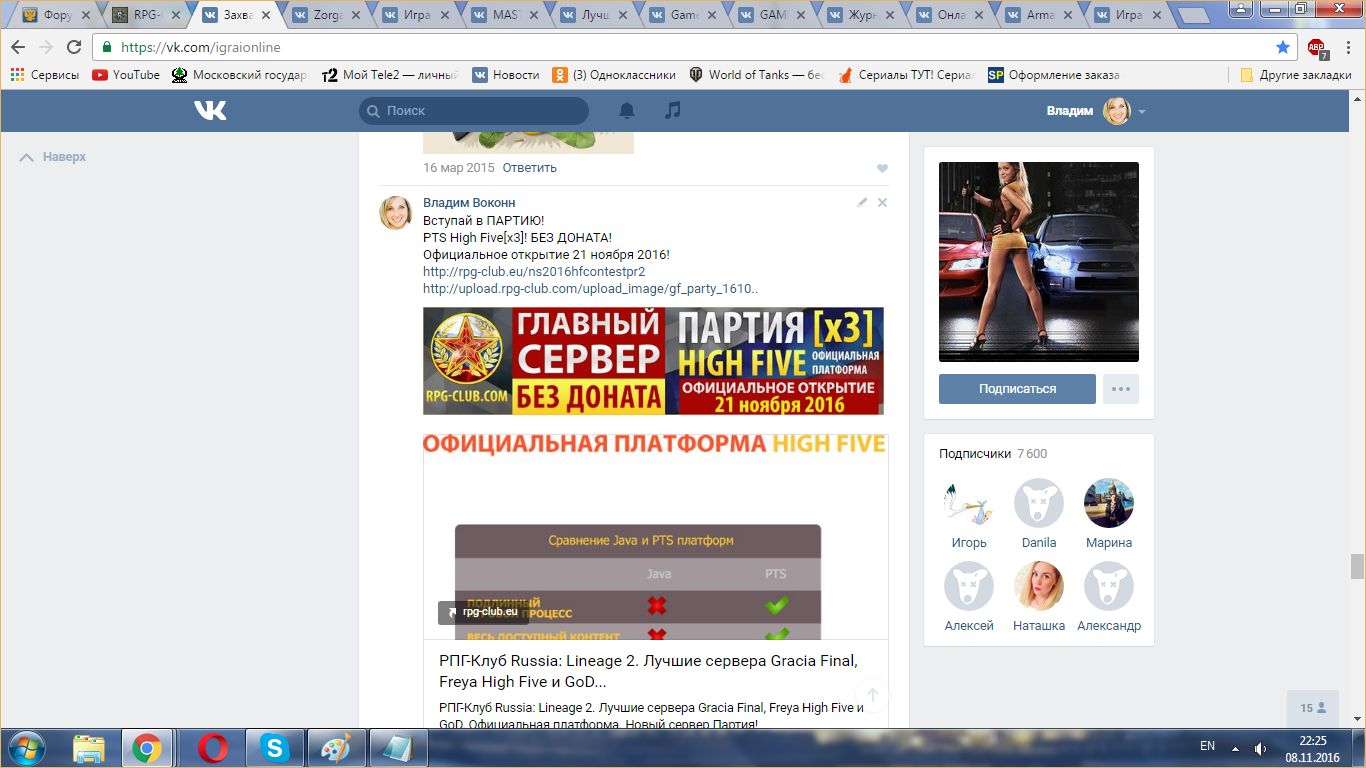This screenshot has height=768, width=1366.
Task: Switch to the Zorga browser tab
Action: tap(327, 15)
